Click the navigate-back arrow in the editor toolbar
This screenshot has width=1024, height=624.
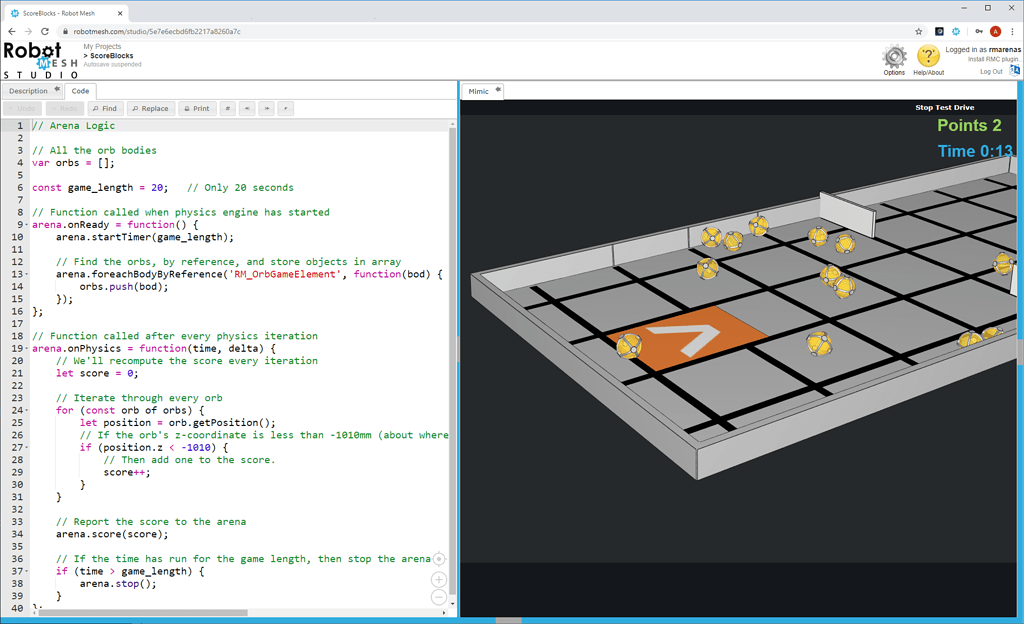coord(246,108)
